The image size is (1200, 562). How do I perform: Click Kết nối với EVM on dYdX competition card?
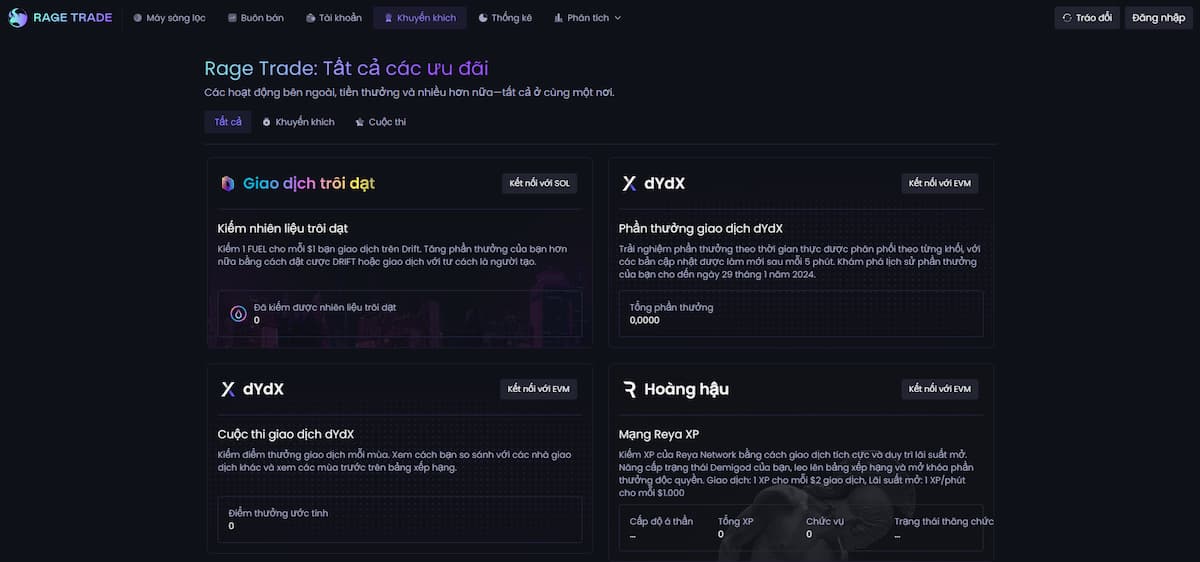[539, 389]
